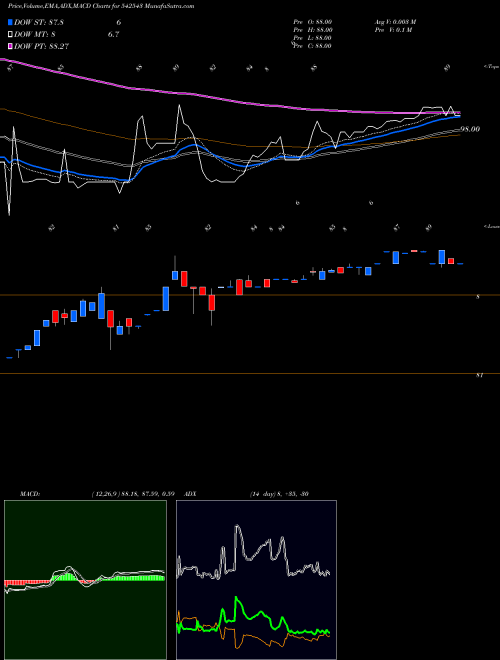Click the blue DOW ST legend swatch
Image resolution: width=500 pixels, height=660 pixels.
pyautogui.click(x=10, y=23)
